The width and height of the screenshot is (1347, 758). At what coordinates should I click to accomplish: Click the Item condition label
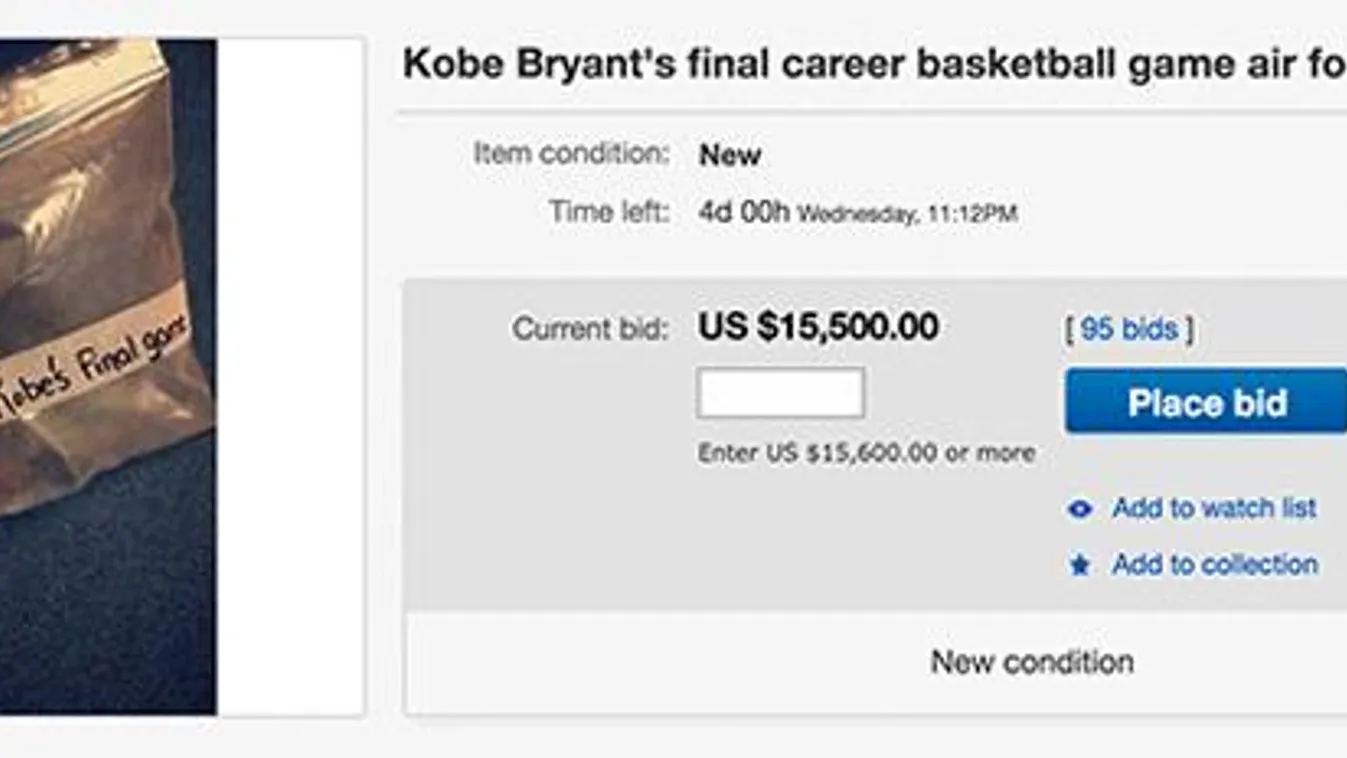(x=571, y=154)
